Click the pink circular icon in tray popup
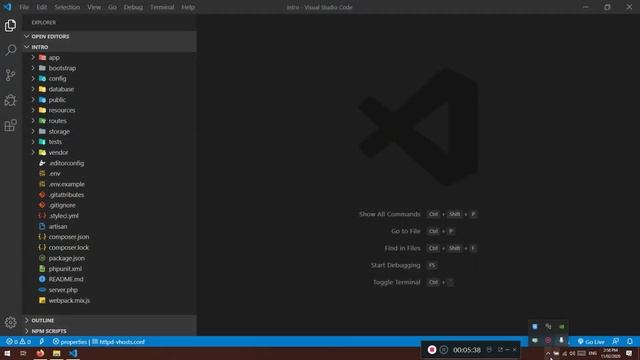Viewport: 640px width, 360px height. tap(548, 340)
